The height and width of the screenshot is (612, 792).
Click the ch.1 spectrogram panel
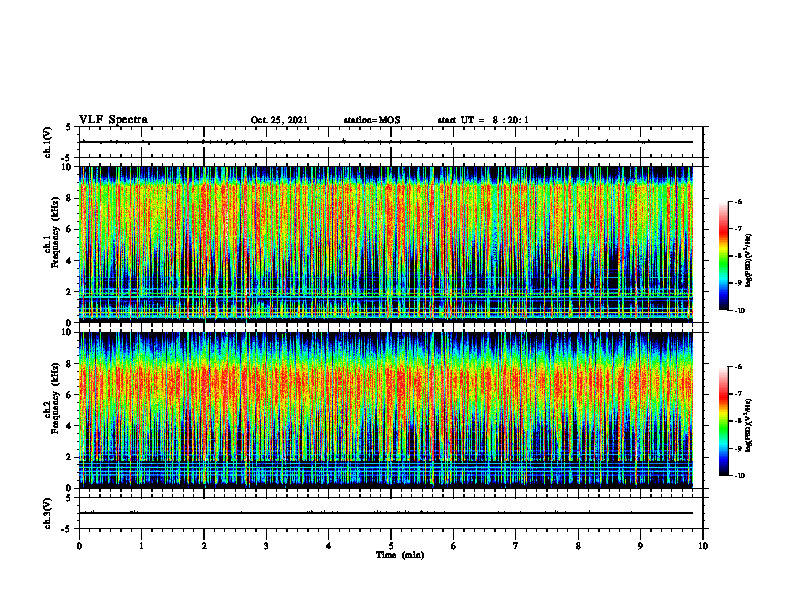point(386,244)
